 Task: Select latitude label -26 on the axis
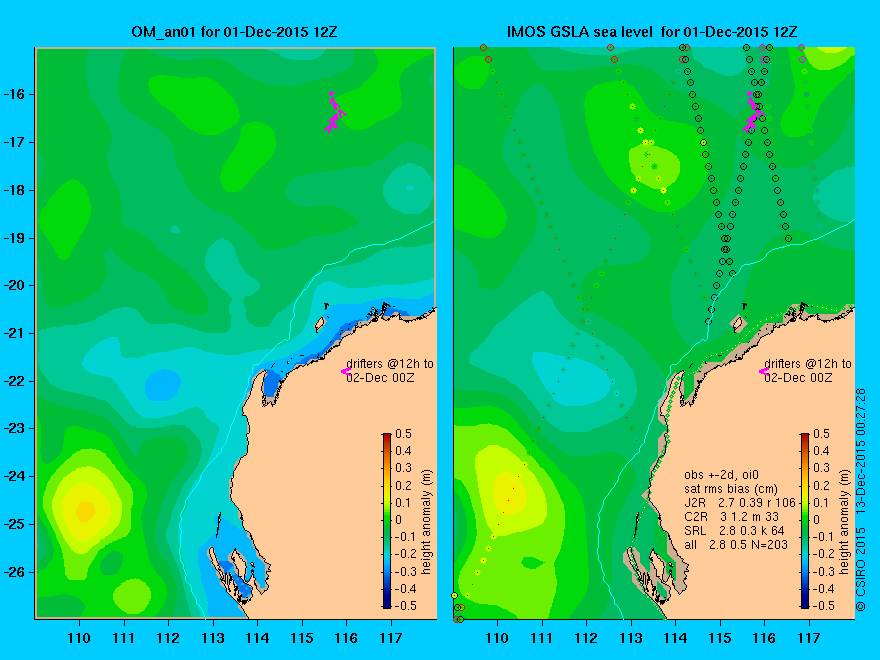point(15,572)
